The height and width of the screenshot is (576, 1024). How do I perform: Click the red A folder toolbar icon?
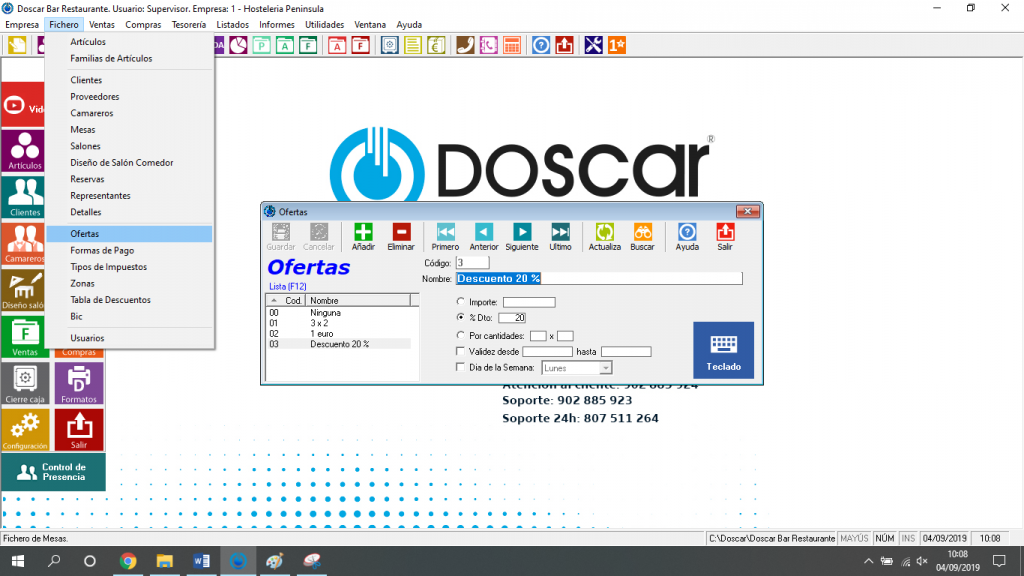click(x=337, y=45)
